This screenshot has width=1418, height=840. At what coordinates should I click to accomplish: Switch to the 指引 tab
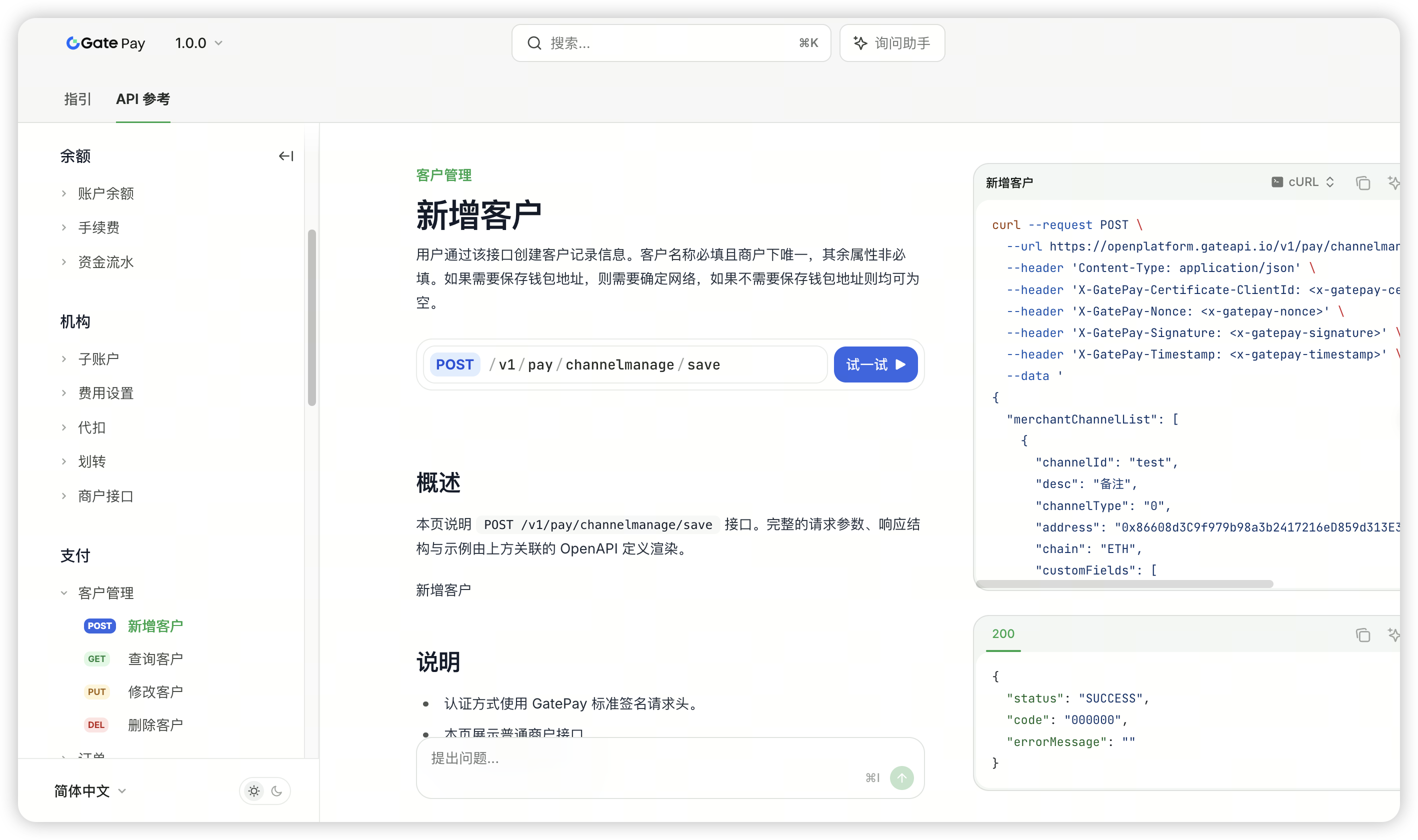pyautogui.click(x=77, y=99)
